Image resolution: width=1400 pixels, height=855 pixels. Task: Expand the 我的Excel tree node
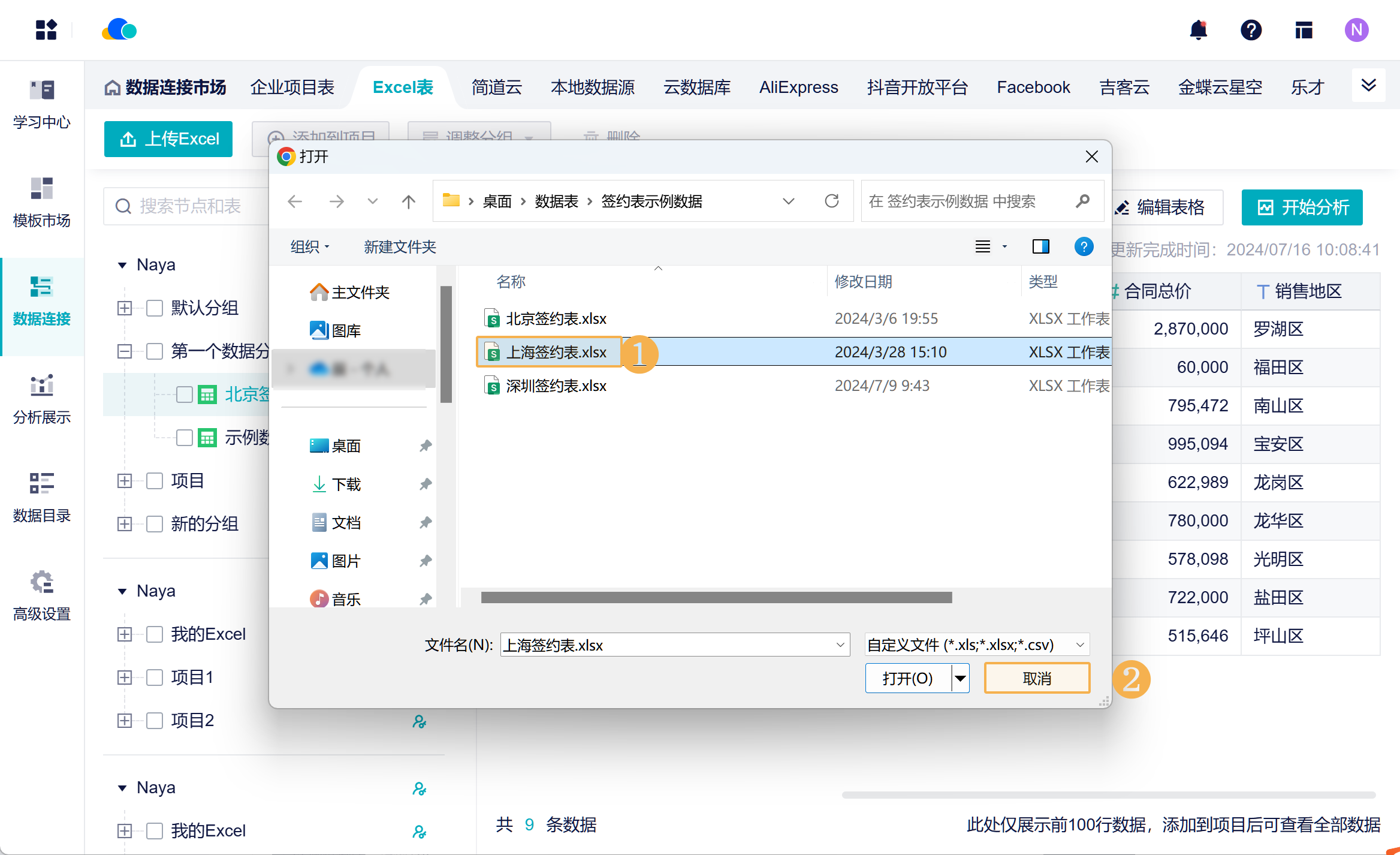(125, 634)
